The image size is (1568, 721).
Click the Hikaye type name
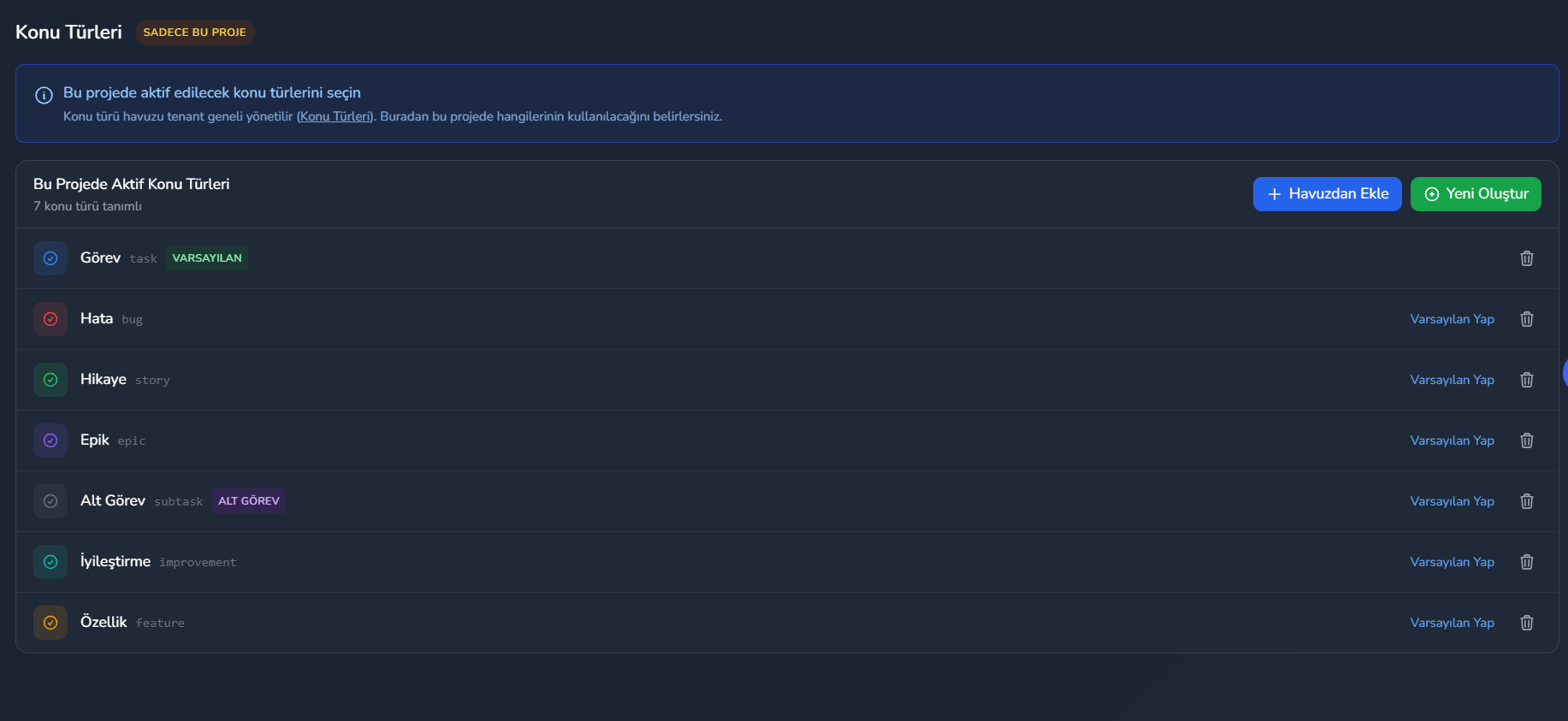click(x=104, y=380)
